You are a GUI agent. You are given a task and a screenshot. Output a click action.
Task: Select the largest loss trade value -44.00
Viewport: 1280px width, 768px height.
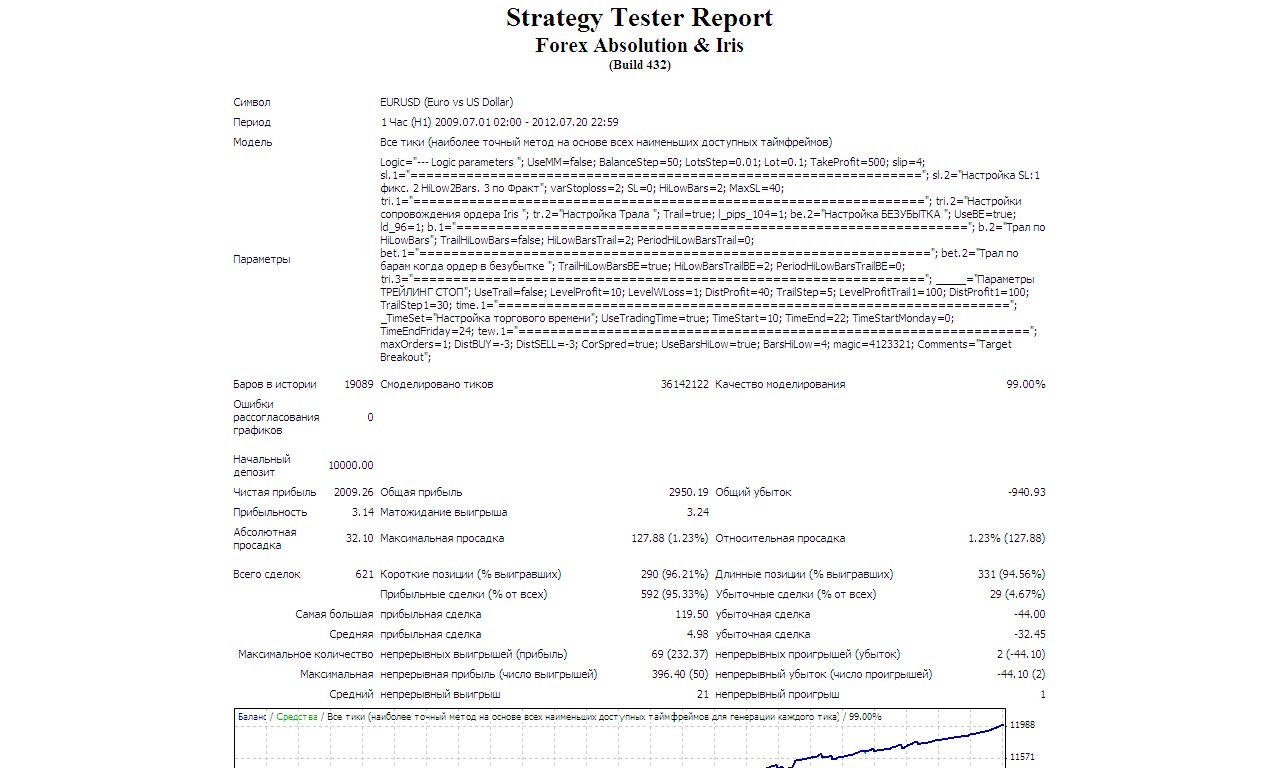1029,614
